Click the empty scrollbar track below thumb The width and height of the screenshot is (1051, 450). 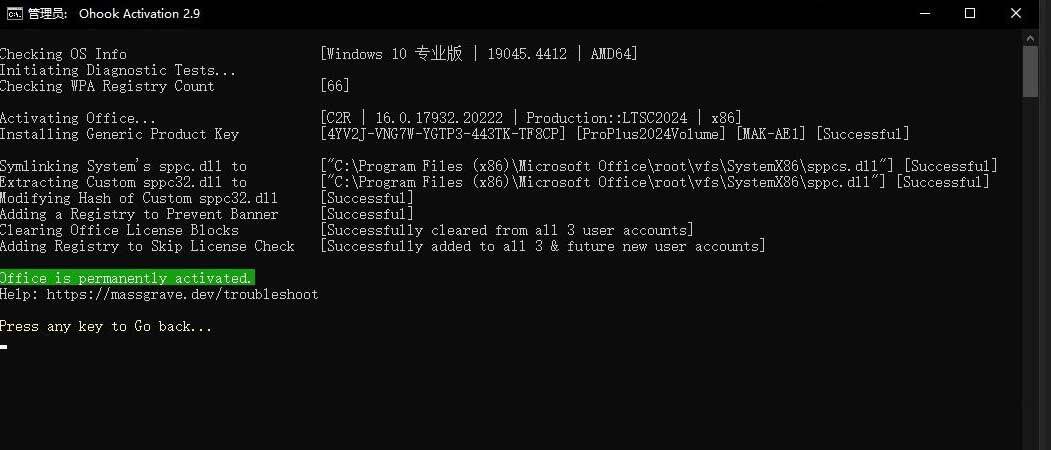click(1031, 268)
